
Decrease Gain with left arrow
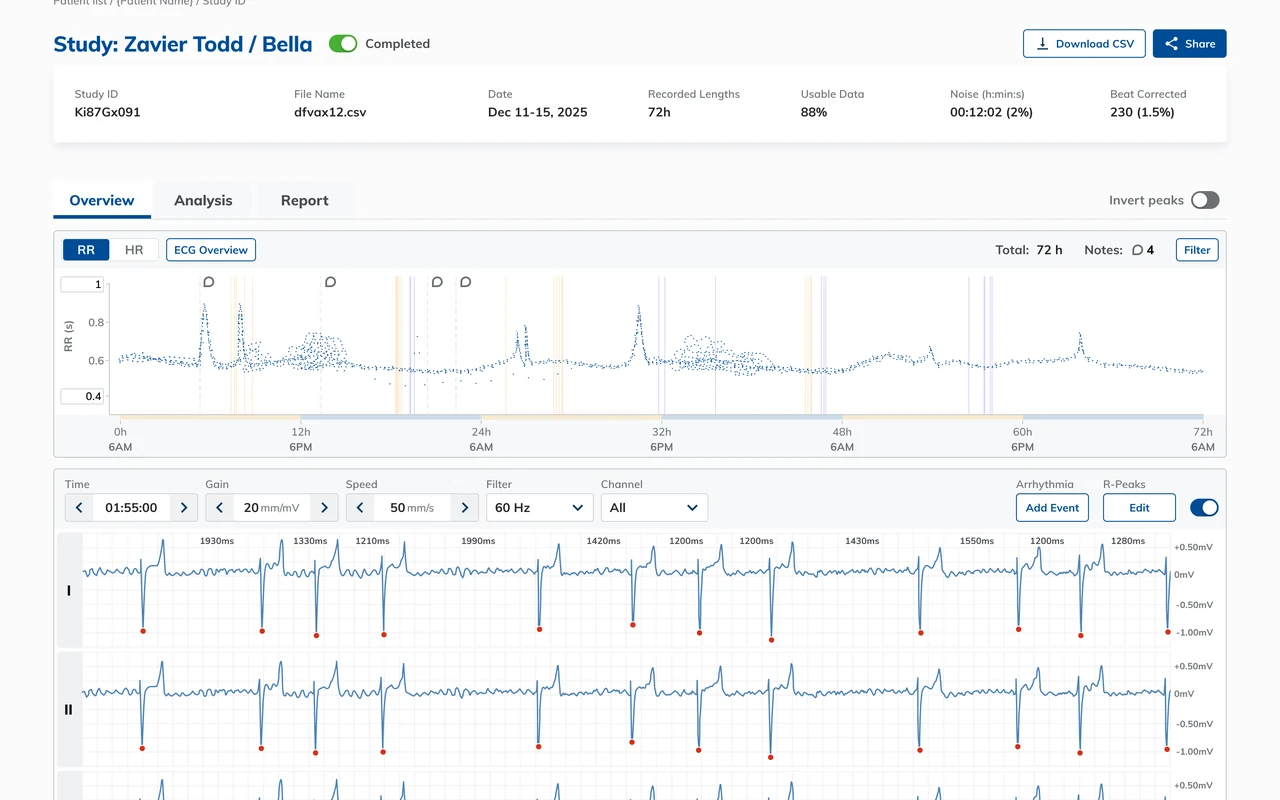(219, 508)
